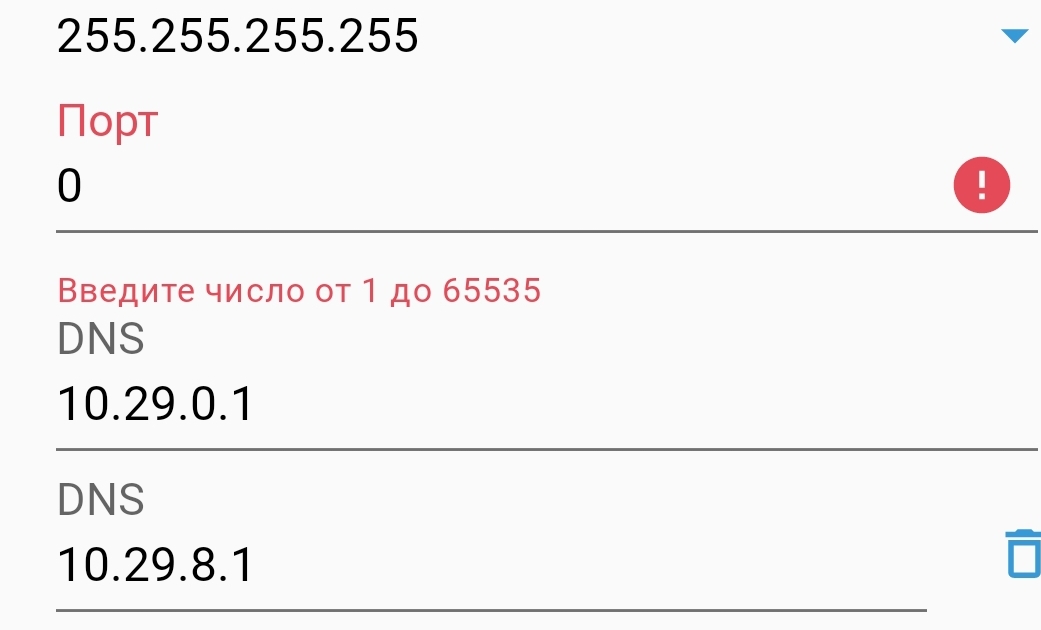Click the underline beneath second DNS address
The height and width of the screenshot is (630, 1041).
(x=491, y=610)
